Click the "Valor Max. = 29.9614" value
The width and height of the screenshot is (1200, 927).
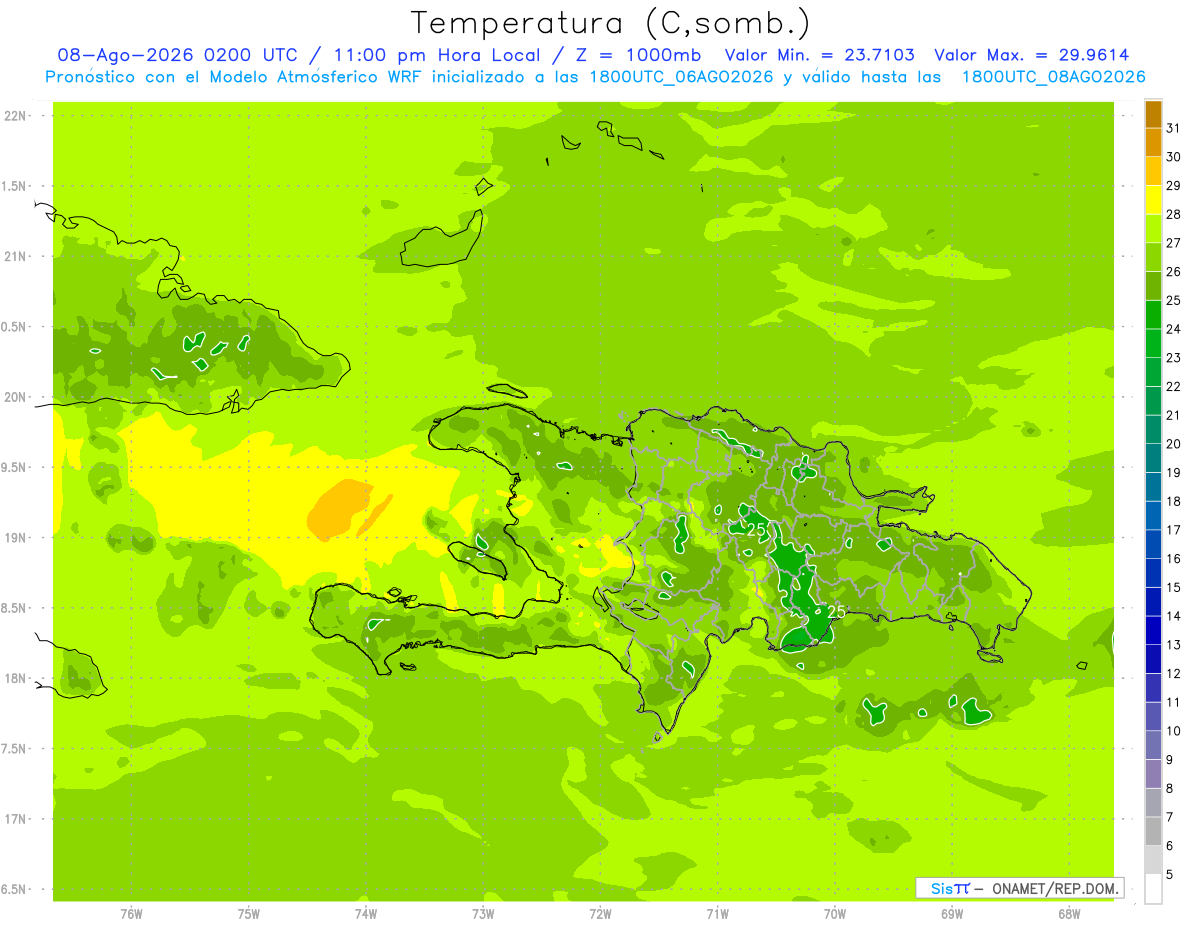point(1031,55)
